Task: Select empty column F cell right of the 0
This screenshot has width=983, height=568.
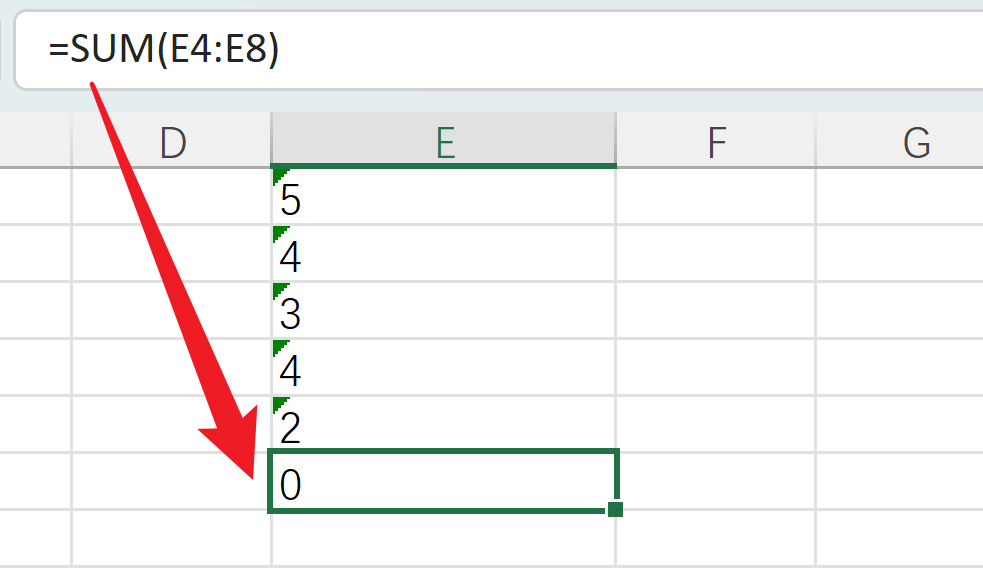Action: pyautogui.click(x=716, y=482)
